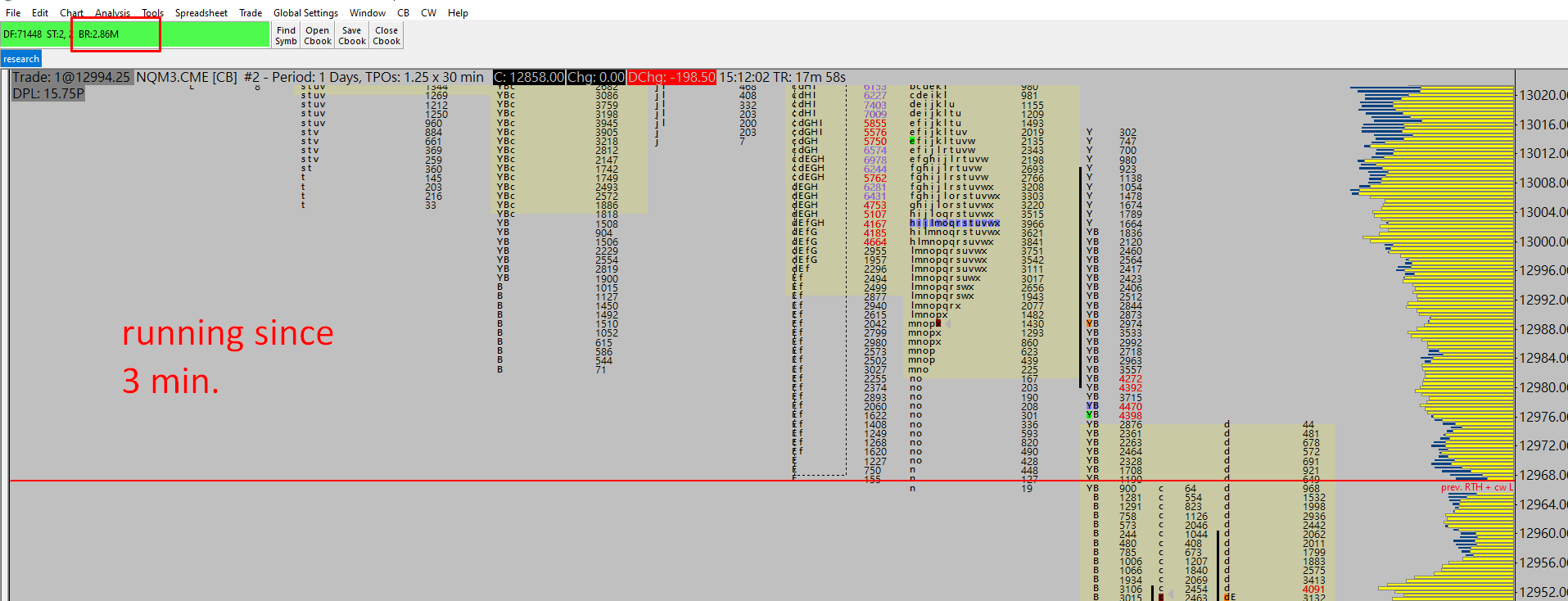Click the prev. RTH + cw L line label
1568x601 pixels.
[1476, 487]
